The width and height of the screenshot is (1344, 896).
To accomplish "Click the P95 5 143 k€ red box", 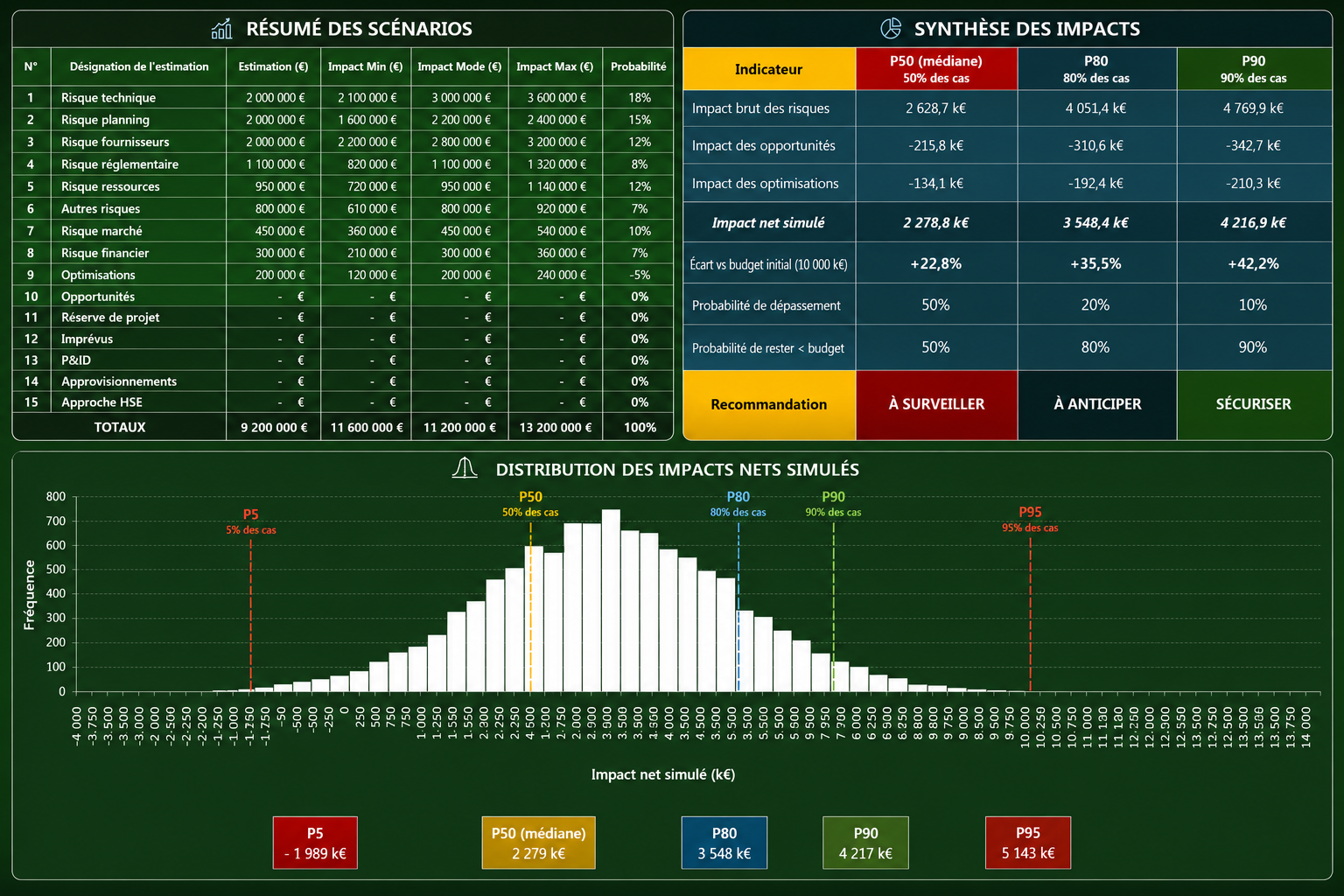I will click(x=1028, y=843).
